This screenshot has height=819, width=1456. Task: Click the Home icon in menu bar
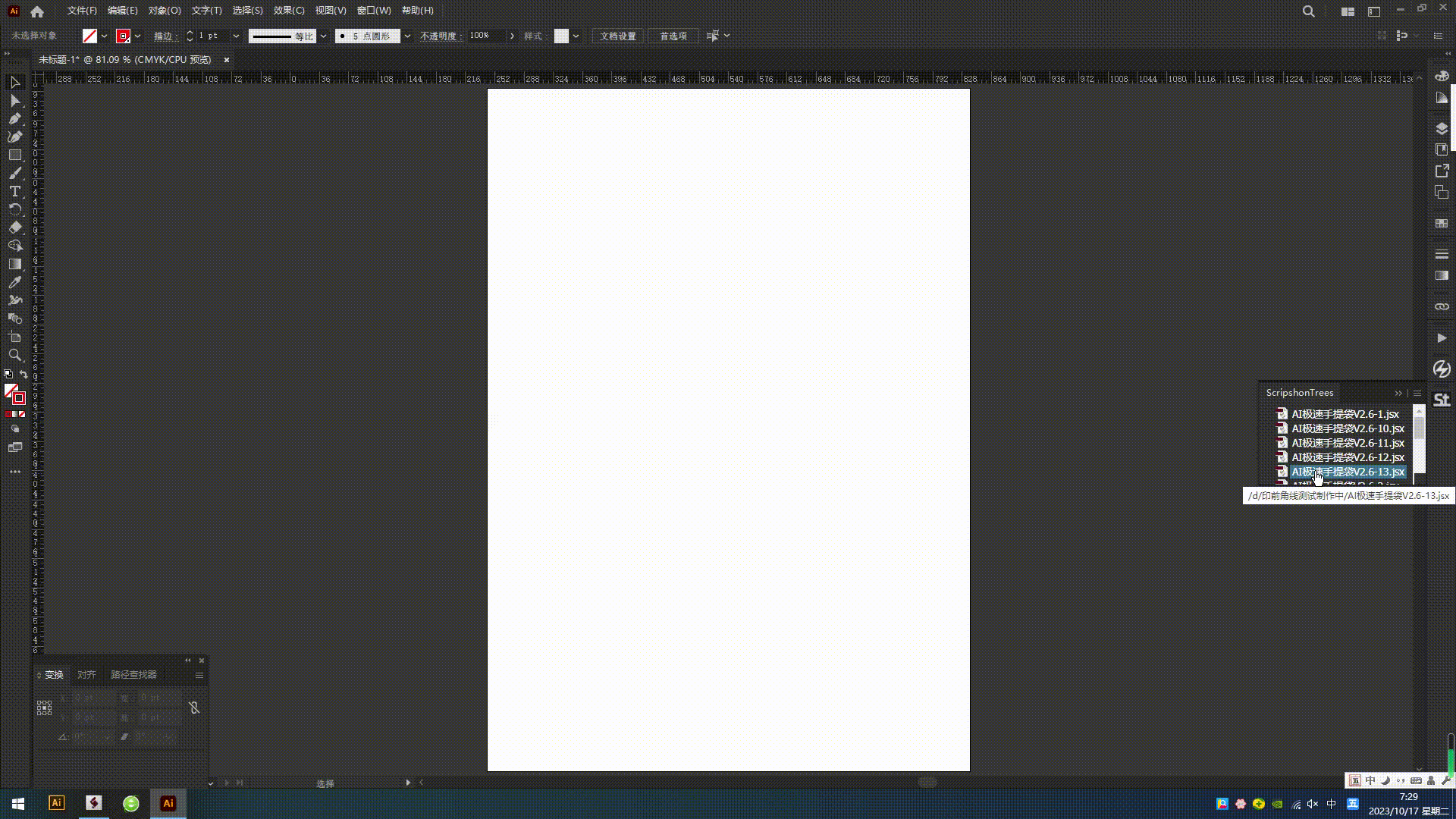point(37,11)
